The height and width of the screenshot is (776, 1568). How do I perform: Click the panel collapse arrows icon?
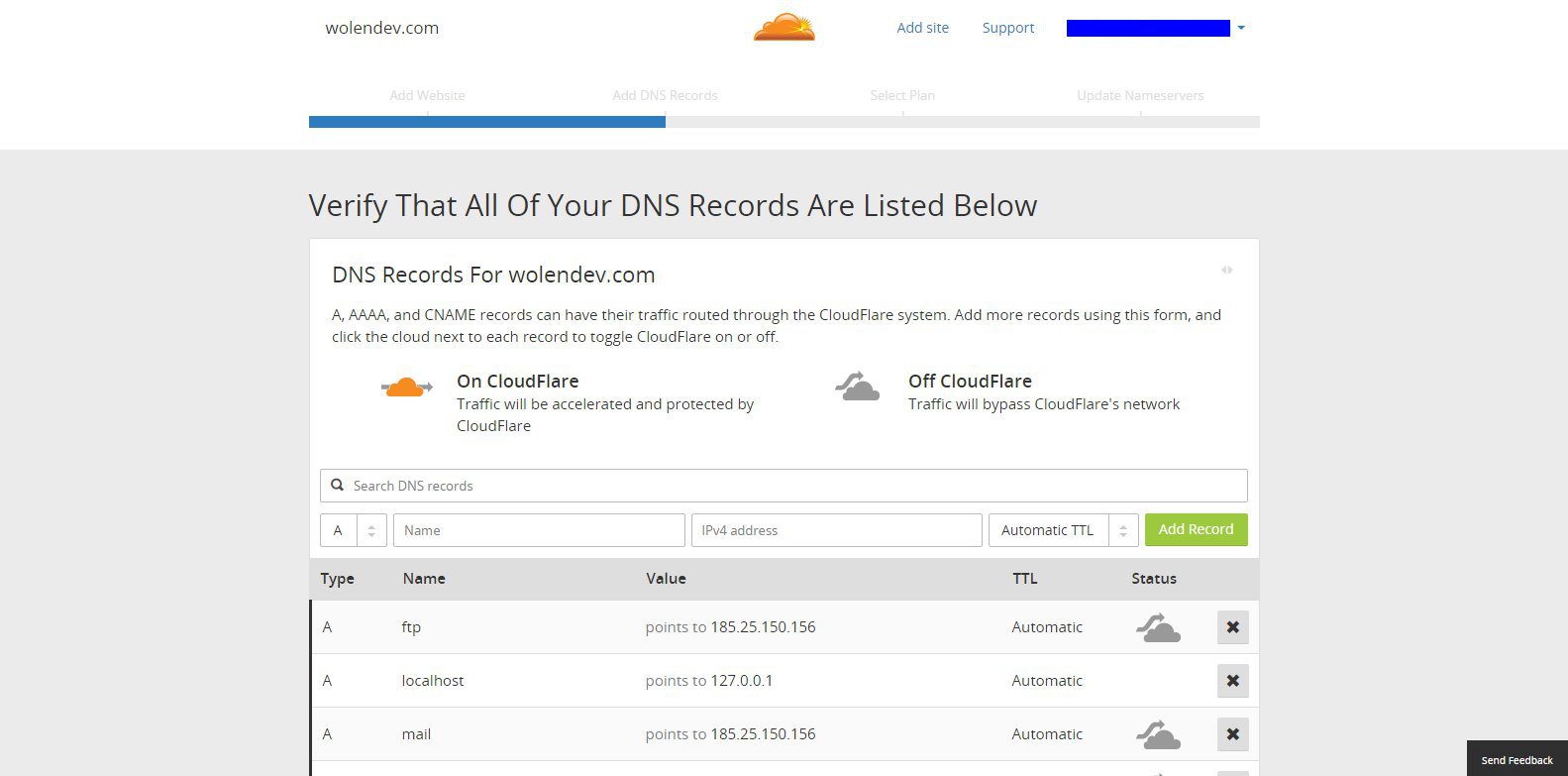click(1226, 270)
